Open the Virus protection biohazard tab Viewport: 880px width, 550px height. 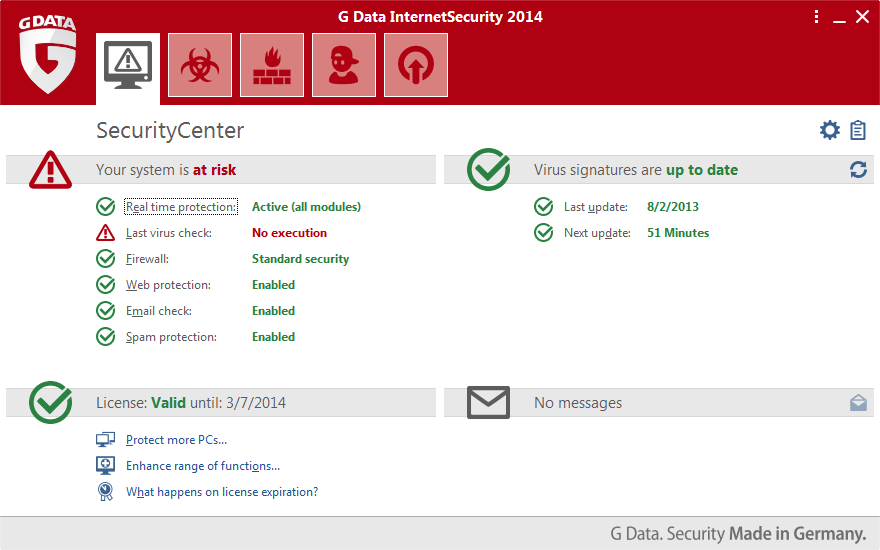tap(200, 65)
